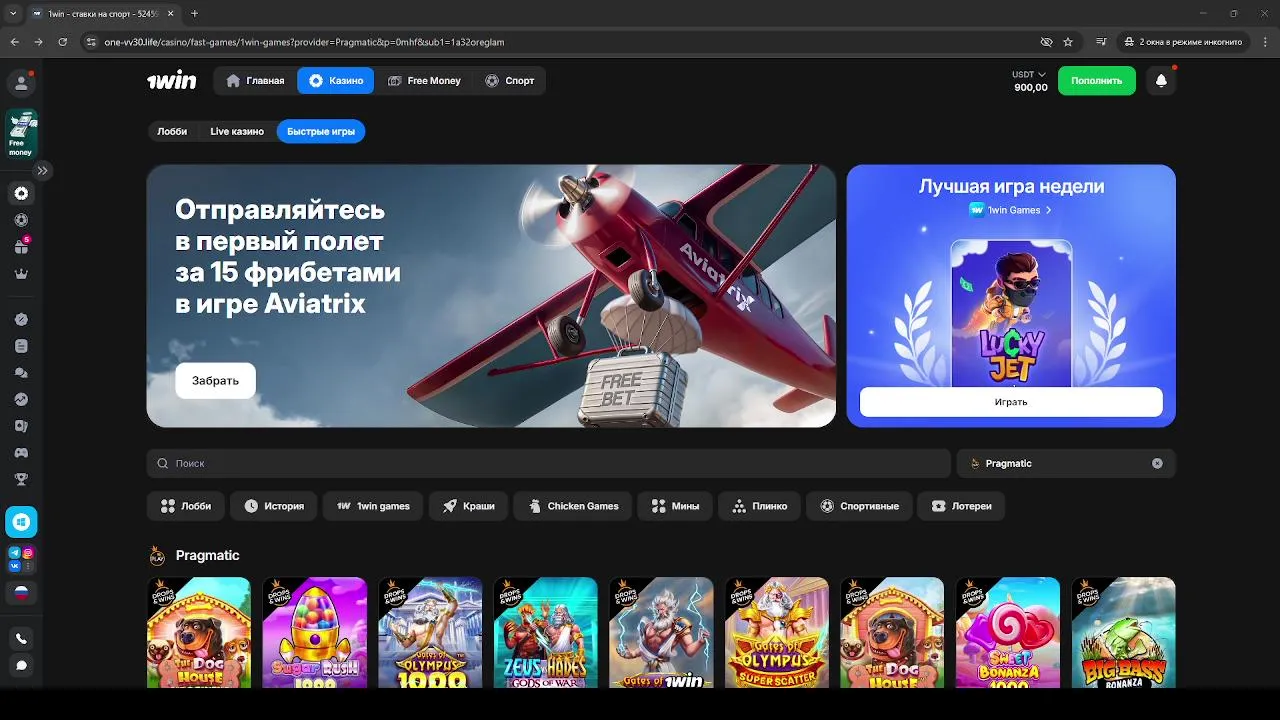Open the Sweet Bonanza 1000 game
This screenshot has height=720, width=1280.
(1008, 632)
